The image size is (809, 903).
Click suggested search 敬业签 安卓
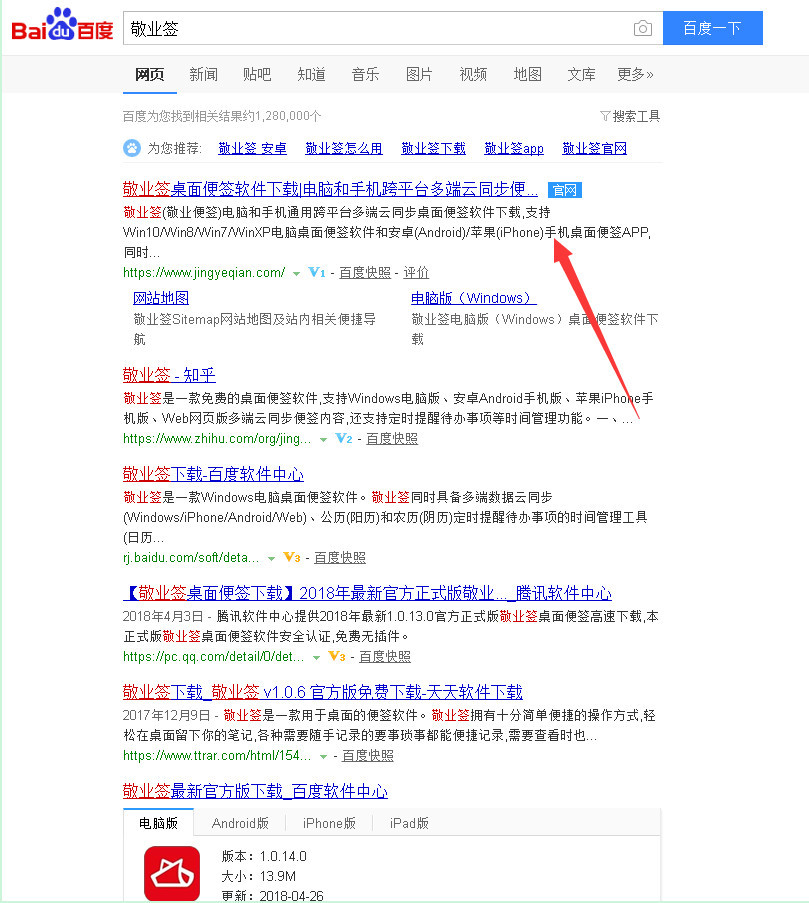(252, 148)
